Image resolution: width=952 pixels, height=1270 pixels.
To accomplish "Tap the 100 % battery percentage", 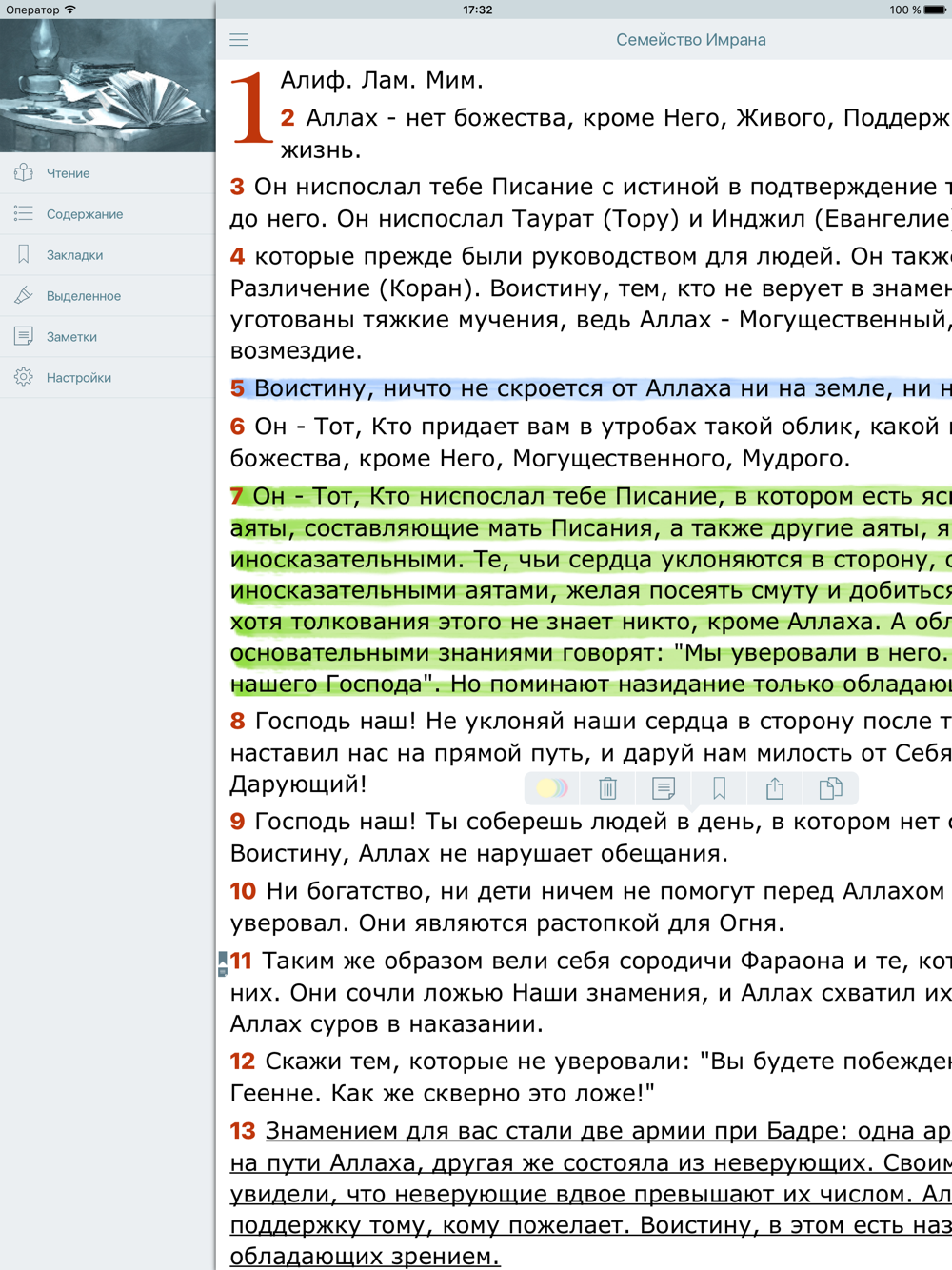I will (905, 10).
